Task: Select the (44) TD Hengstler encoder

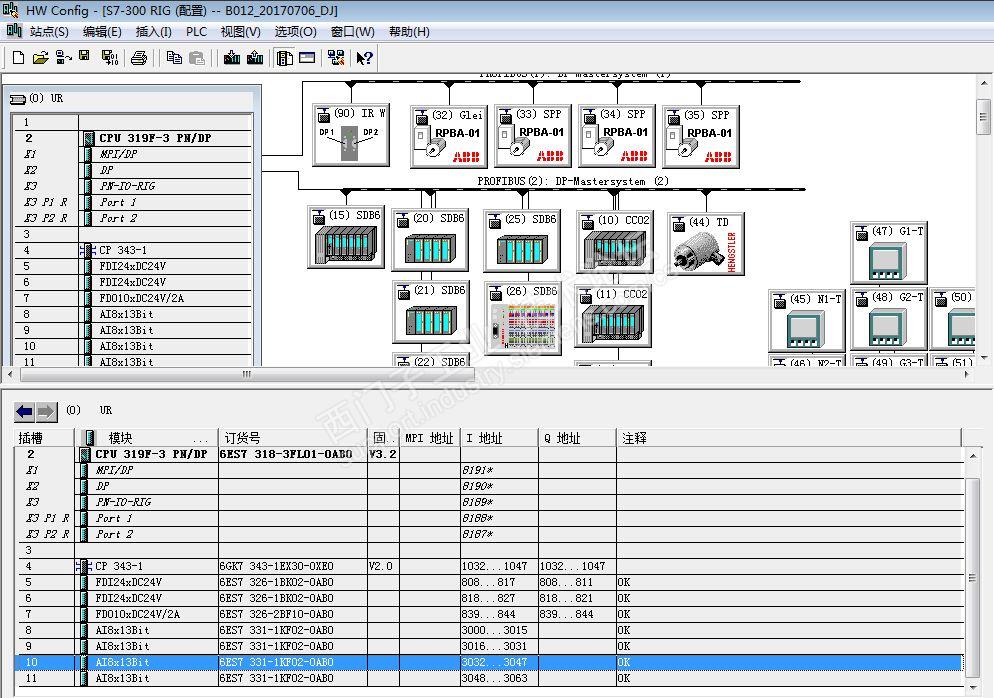Action: (x=706, y=243)
